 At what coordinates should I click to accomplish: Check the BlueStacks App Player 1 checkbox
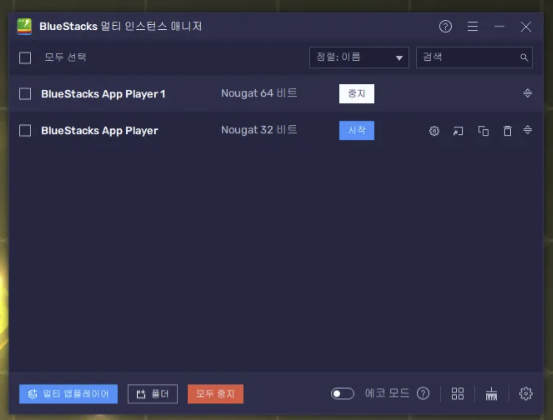[x=25, y=94]
